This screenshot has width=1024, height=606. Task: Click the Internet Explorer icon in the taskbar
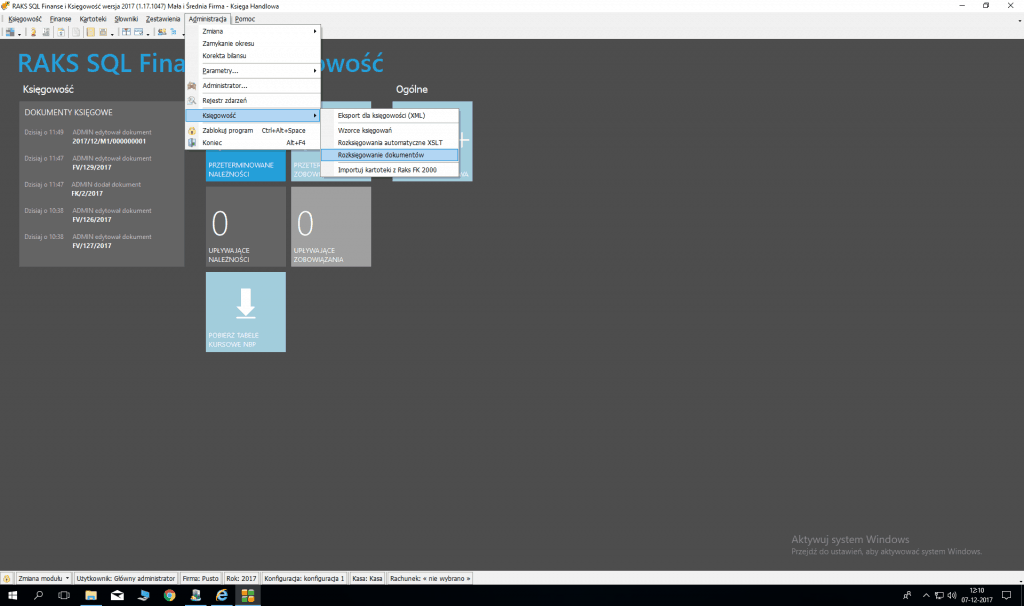(221, 596)
